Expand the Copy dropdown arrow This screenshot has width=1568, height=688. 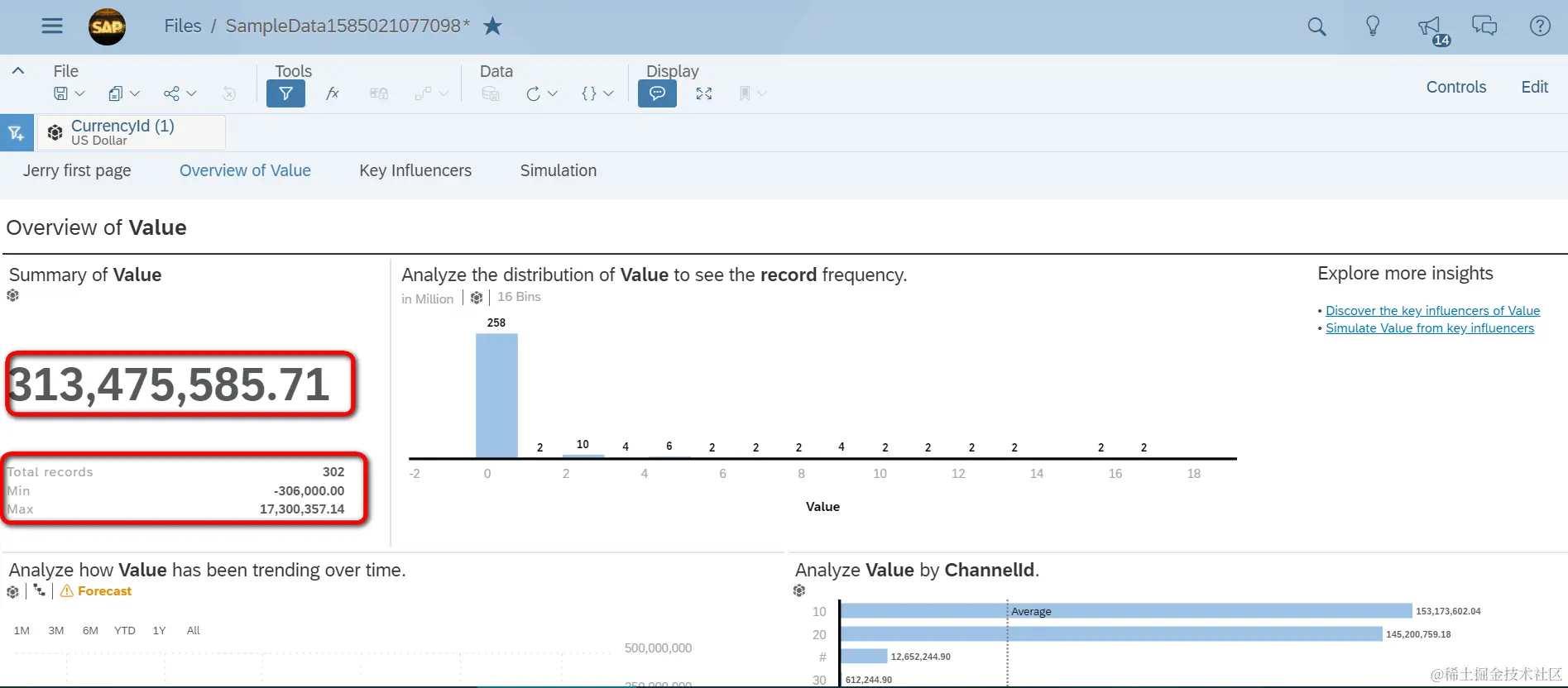point(135,93)
